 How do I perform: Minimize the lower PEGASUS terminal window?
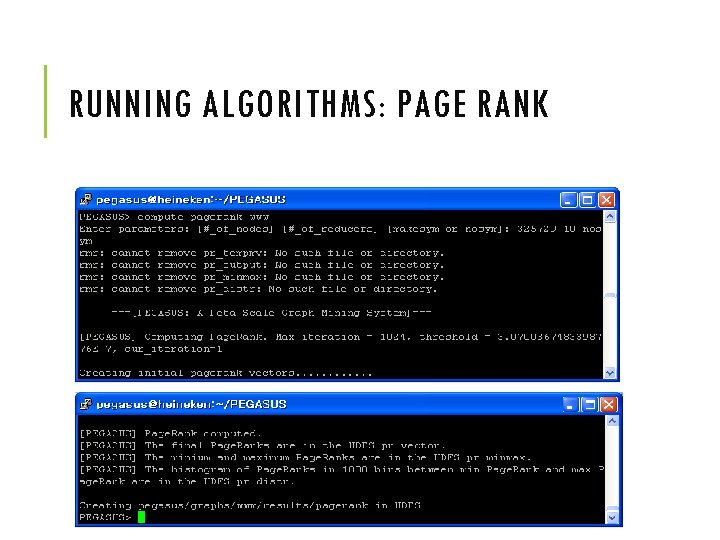[570, 405]
